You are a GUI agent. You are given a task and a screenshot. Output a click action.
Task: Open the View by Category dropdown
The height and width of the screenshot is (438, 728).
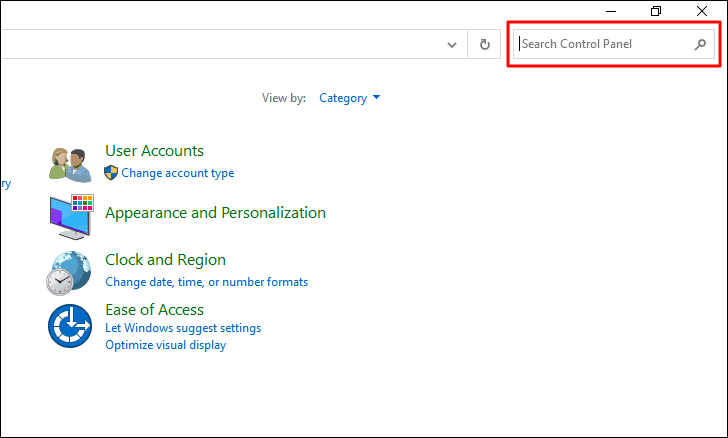(x=349, y=98)
